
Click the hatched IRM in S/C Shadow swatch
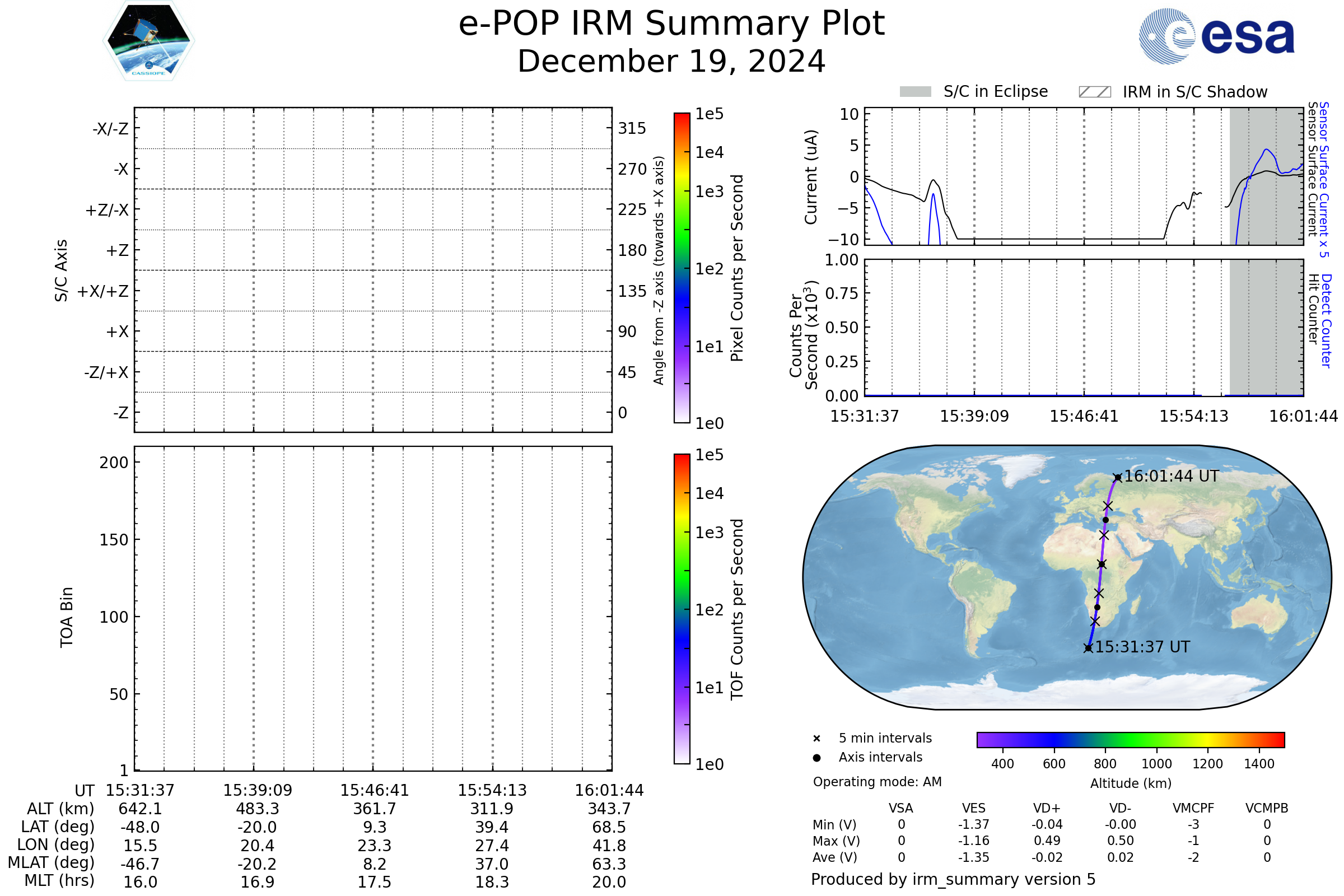[x=1095, y=92]
